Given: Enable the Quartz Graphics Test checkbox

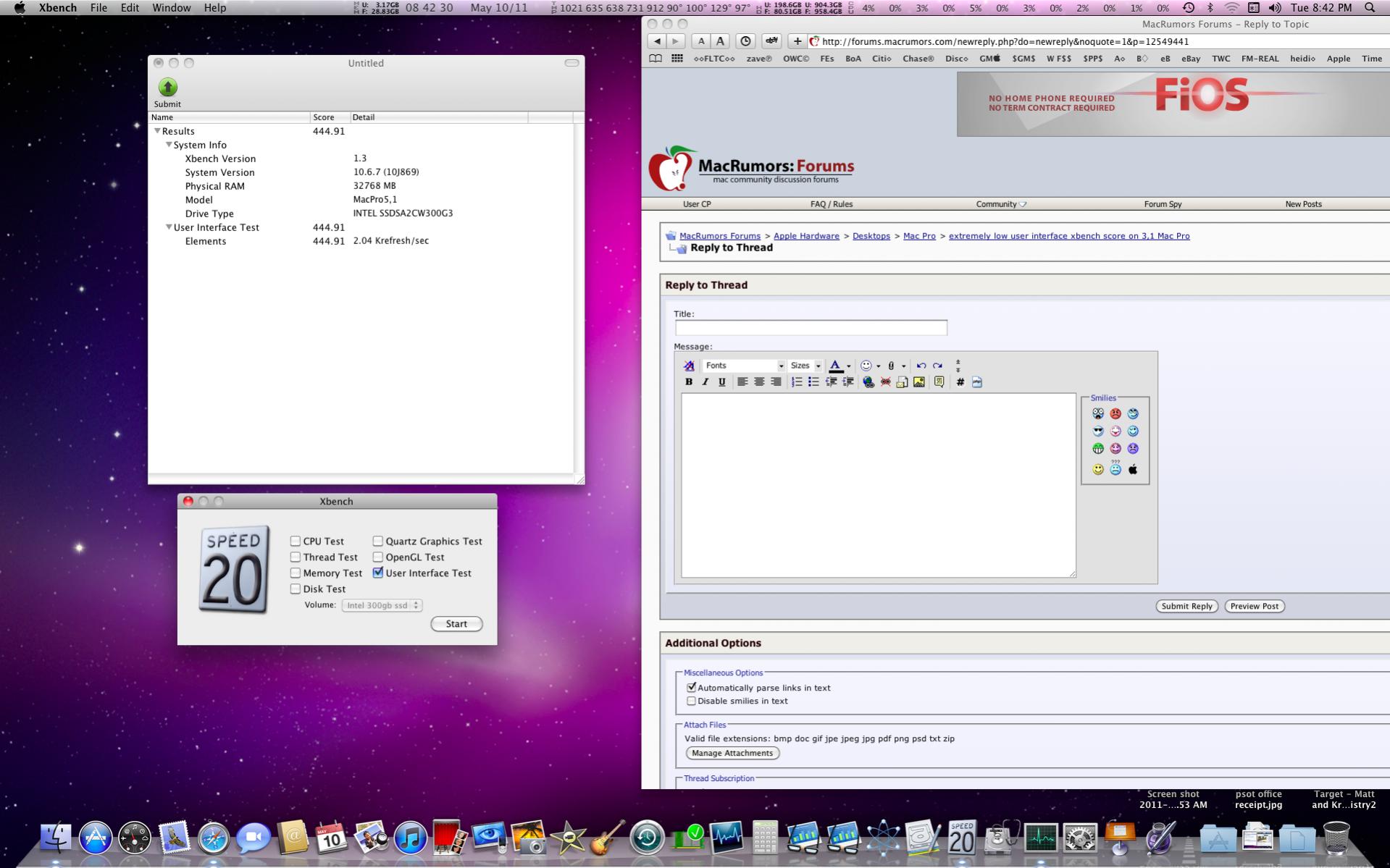Looking at the screenshot, I should point(378,541).
